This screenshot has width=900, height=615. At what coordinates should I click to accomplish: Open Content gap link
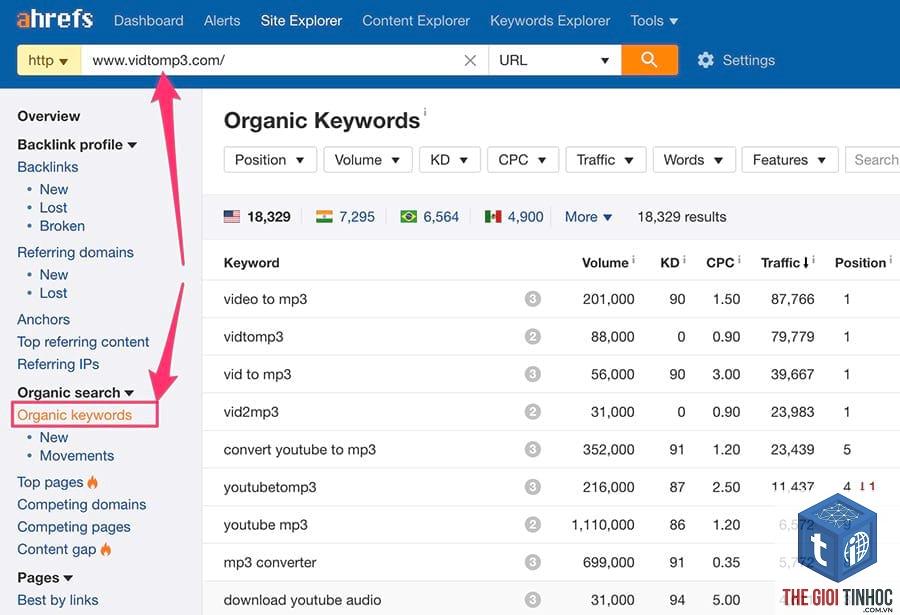click(57, 549)
